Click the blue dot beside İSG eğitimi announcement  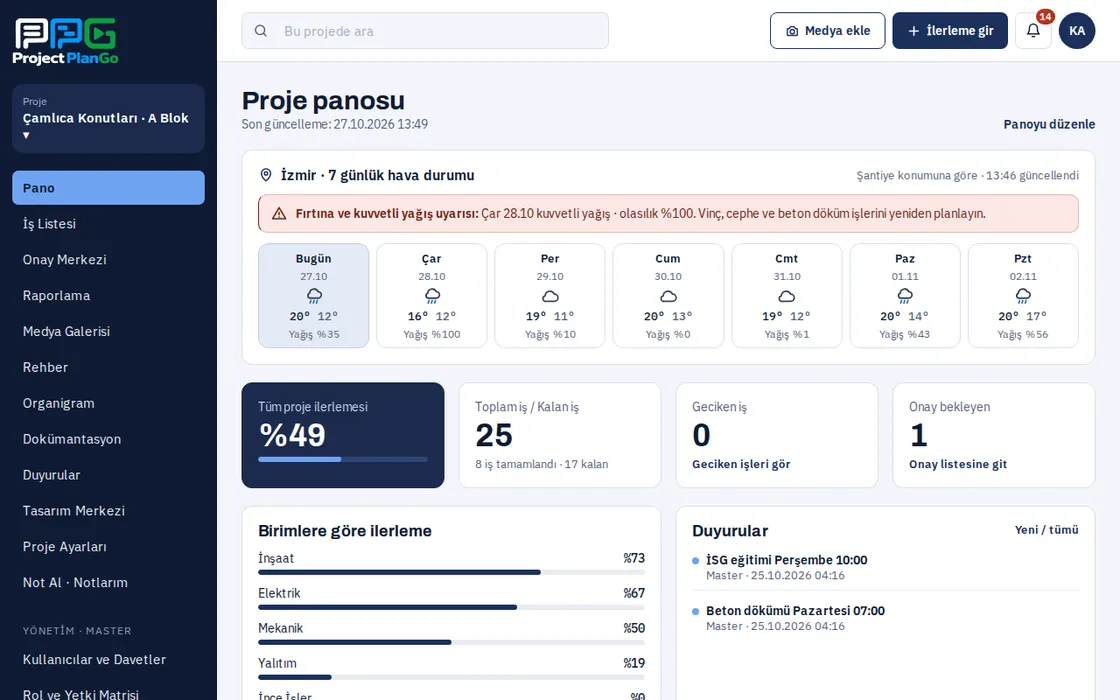pyautogui.click(x=696, y=561)
